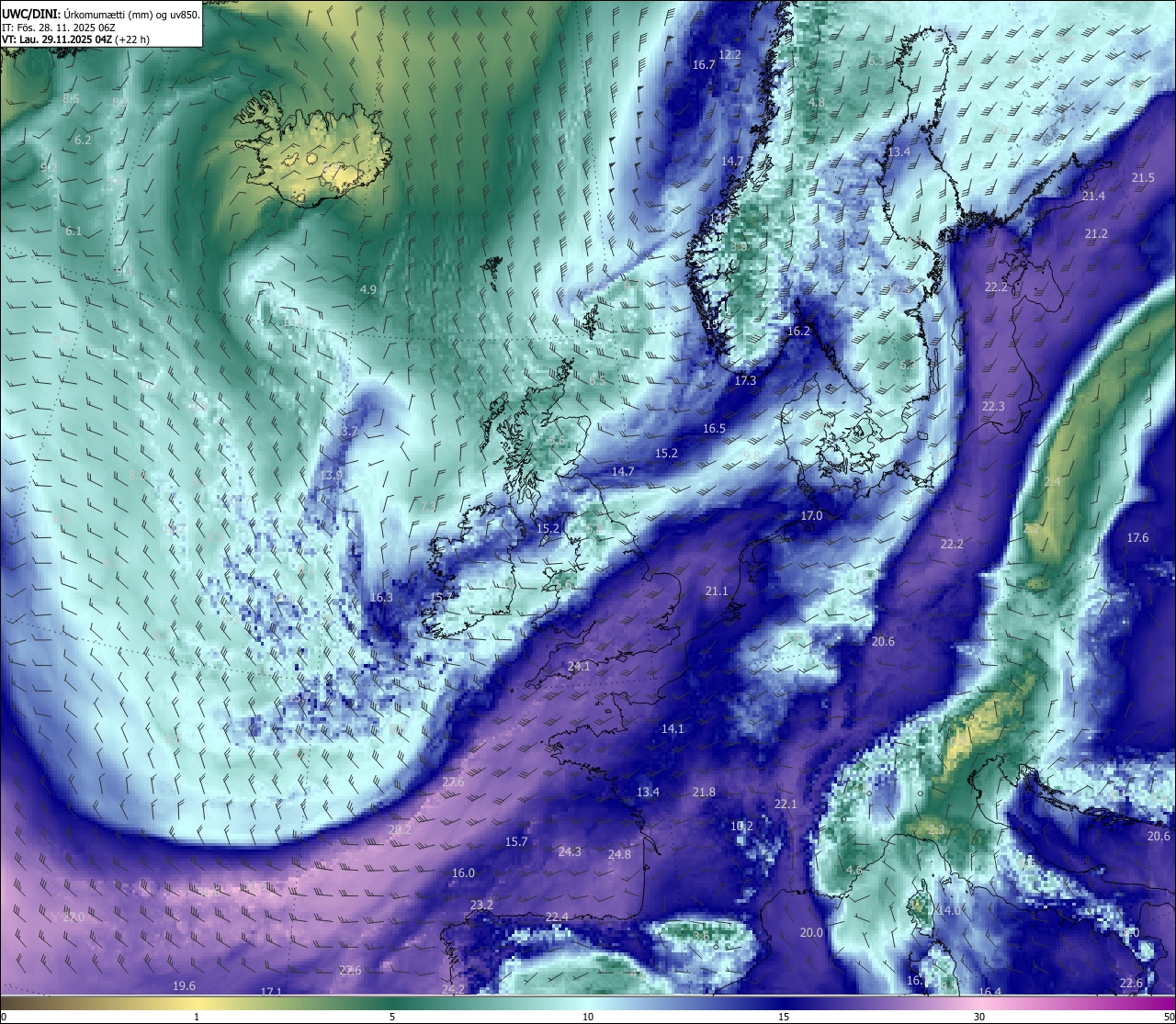Click the 22.4 value label

click(x=557, y=917)
